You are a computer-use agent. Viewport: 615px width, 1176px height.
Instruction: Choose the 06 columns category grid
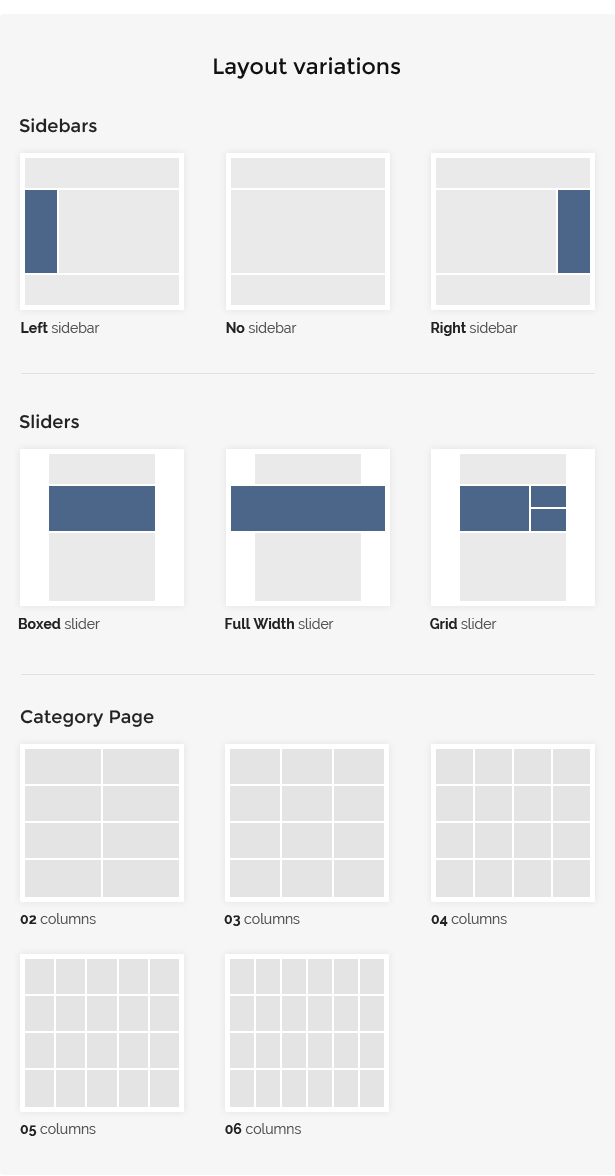[x=307, y=1033]
